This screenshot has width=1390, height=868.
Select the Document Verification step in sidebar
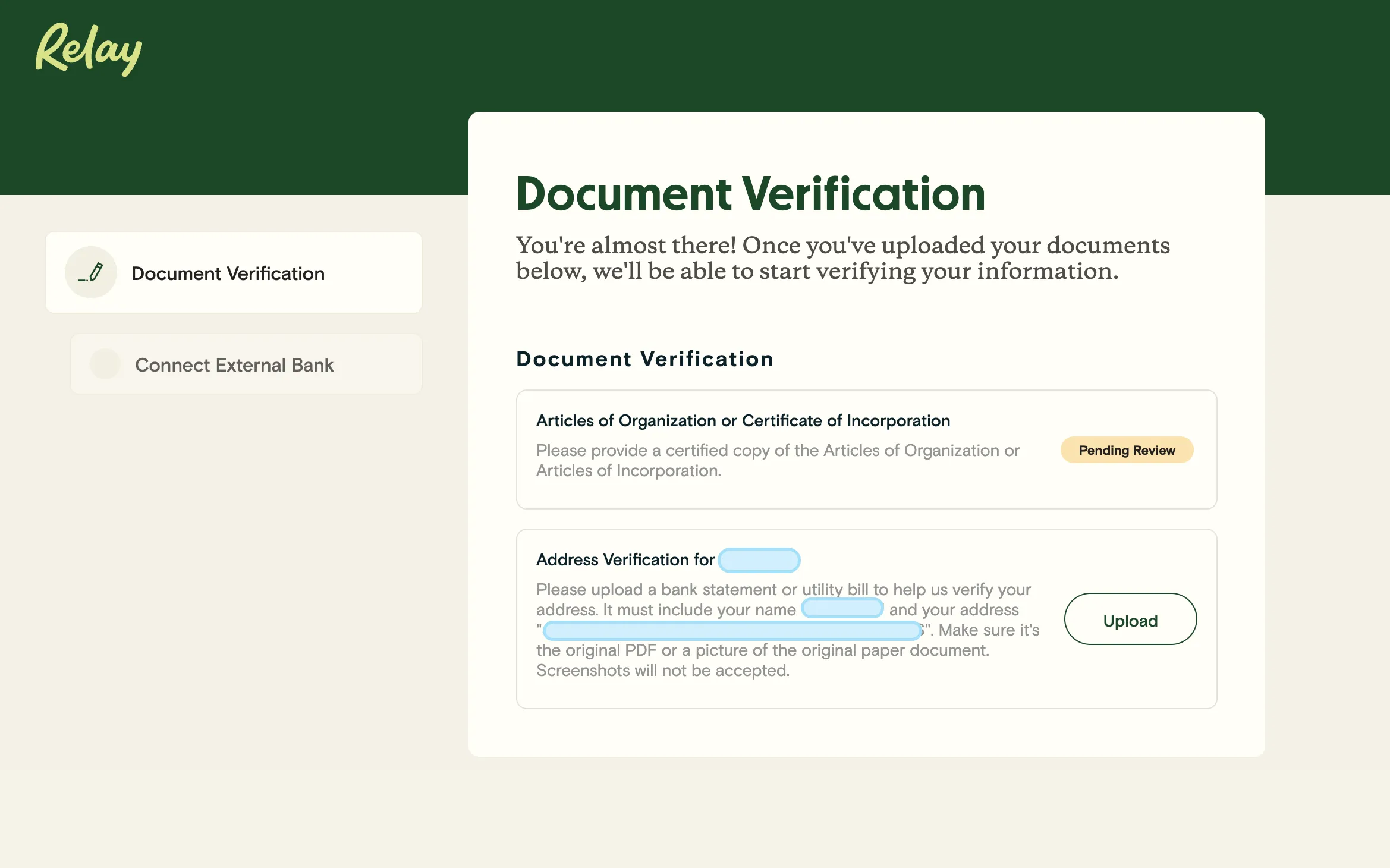pyautogui.click(x=234, y=272)
